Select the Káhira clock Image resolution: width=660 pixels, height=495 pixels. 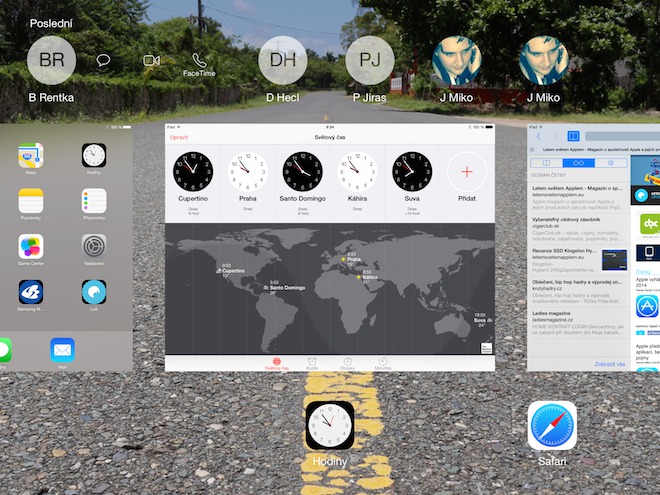pos(357,172)
